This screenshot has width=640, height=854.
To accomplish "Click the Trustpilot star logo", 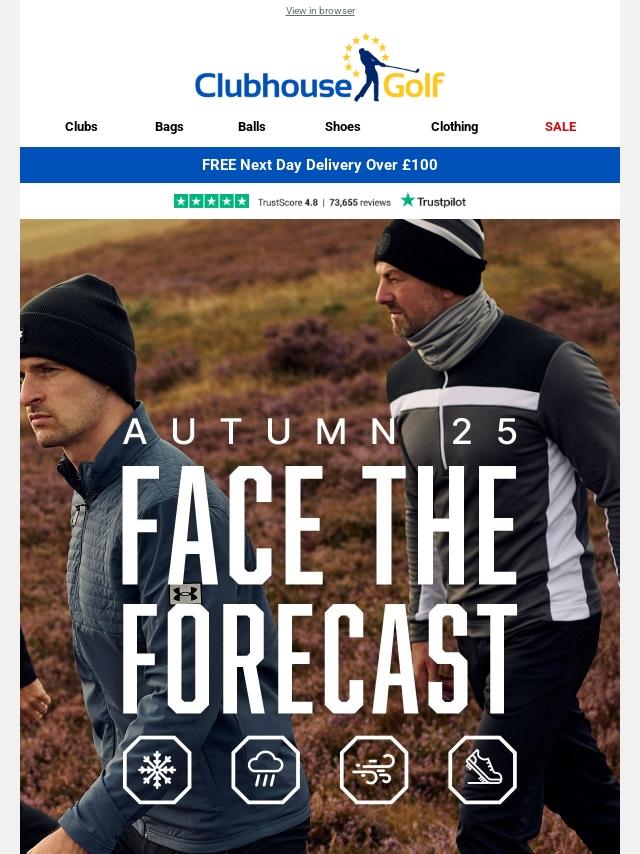I will (407, 200).
